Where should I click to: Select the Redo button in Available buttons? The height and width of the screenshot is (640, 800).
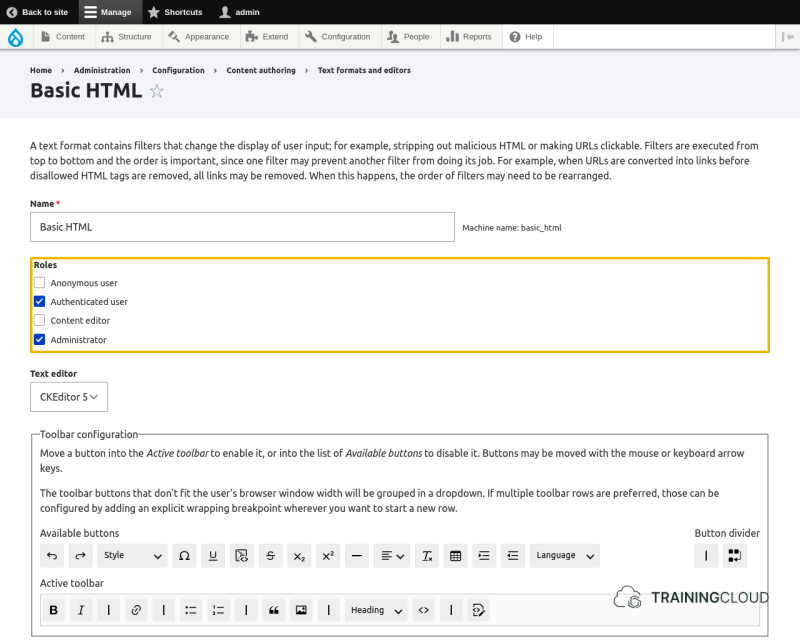81,555
